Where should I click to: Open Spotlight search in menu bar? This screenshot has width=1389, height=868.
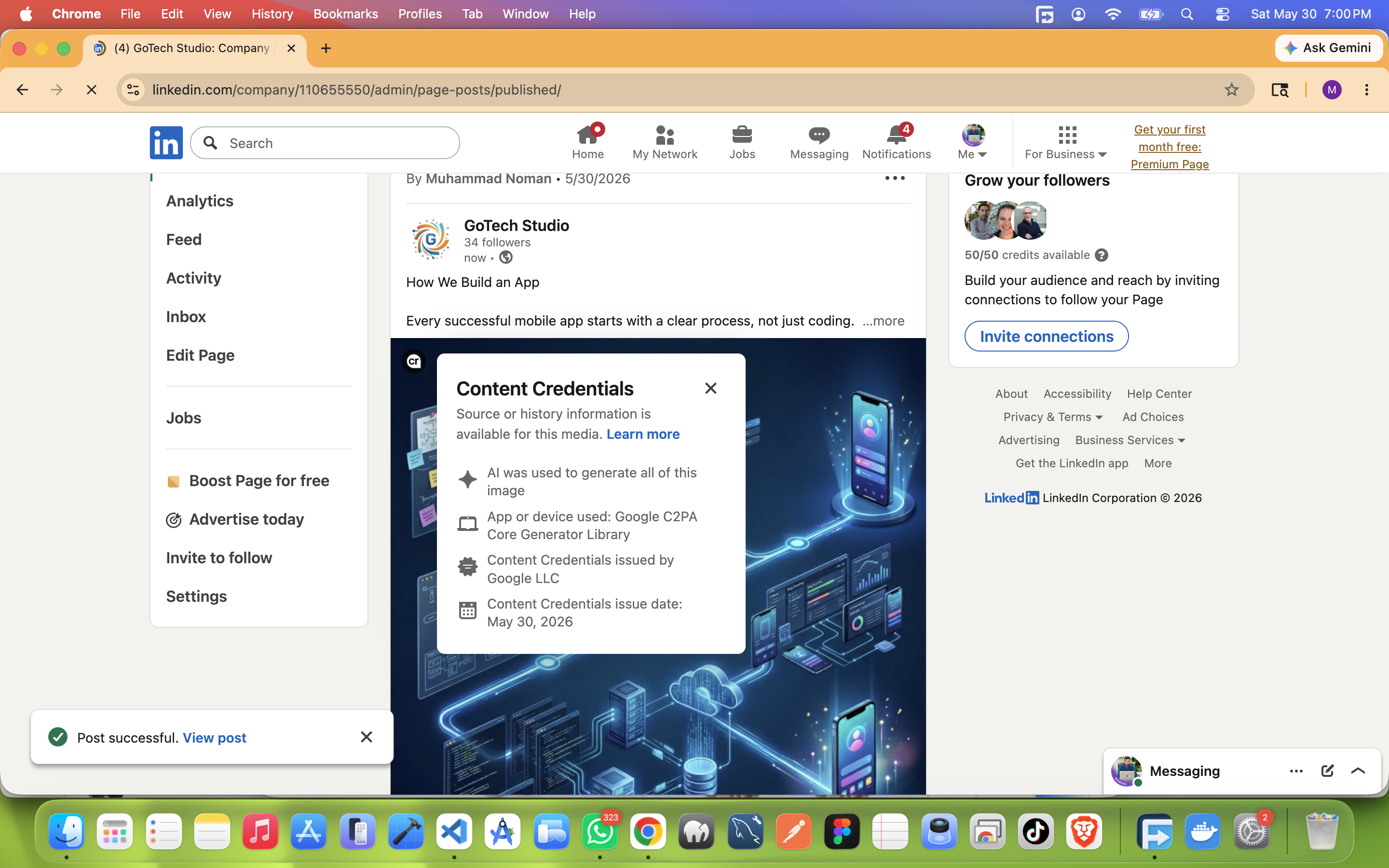[1187, 14]
